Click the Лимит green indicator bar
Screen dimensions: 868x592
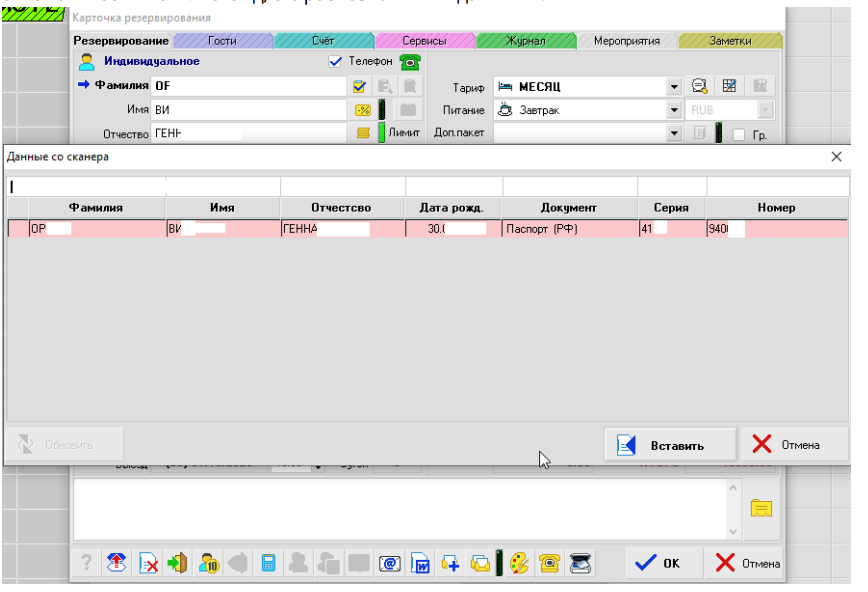[381, 133]
